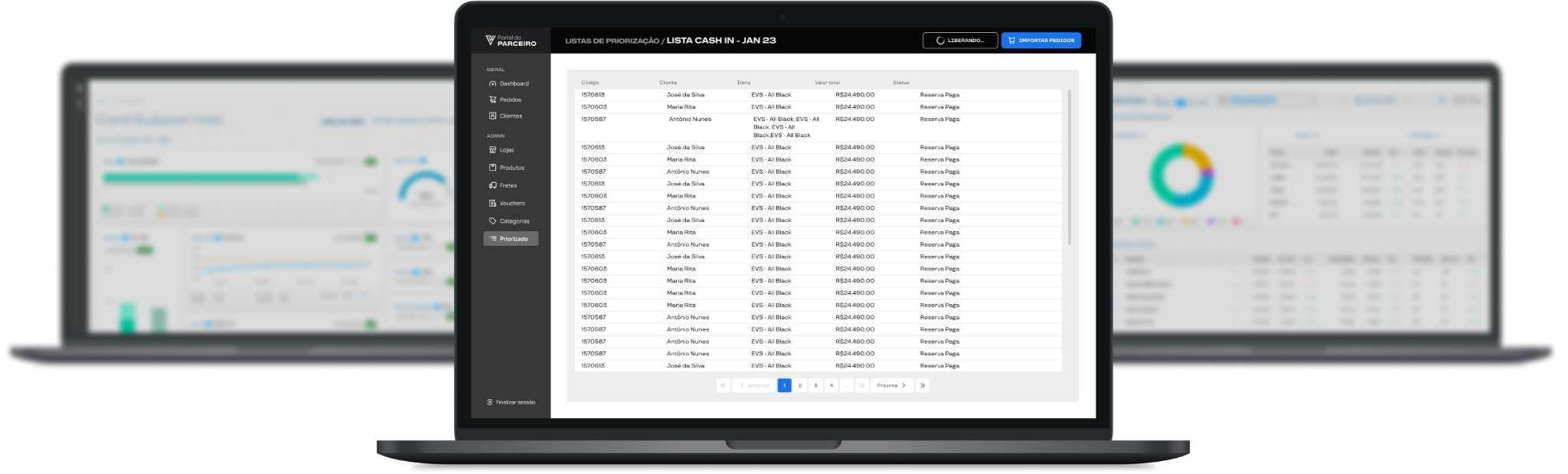Screen dimensions: 1568x474
Task: Select the Vouchers icon in sidebar
Action: 492,203
